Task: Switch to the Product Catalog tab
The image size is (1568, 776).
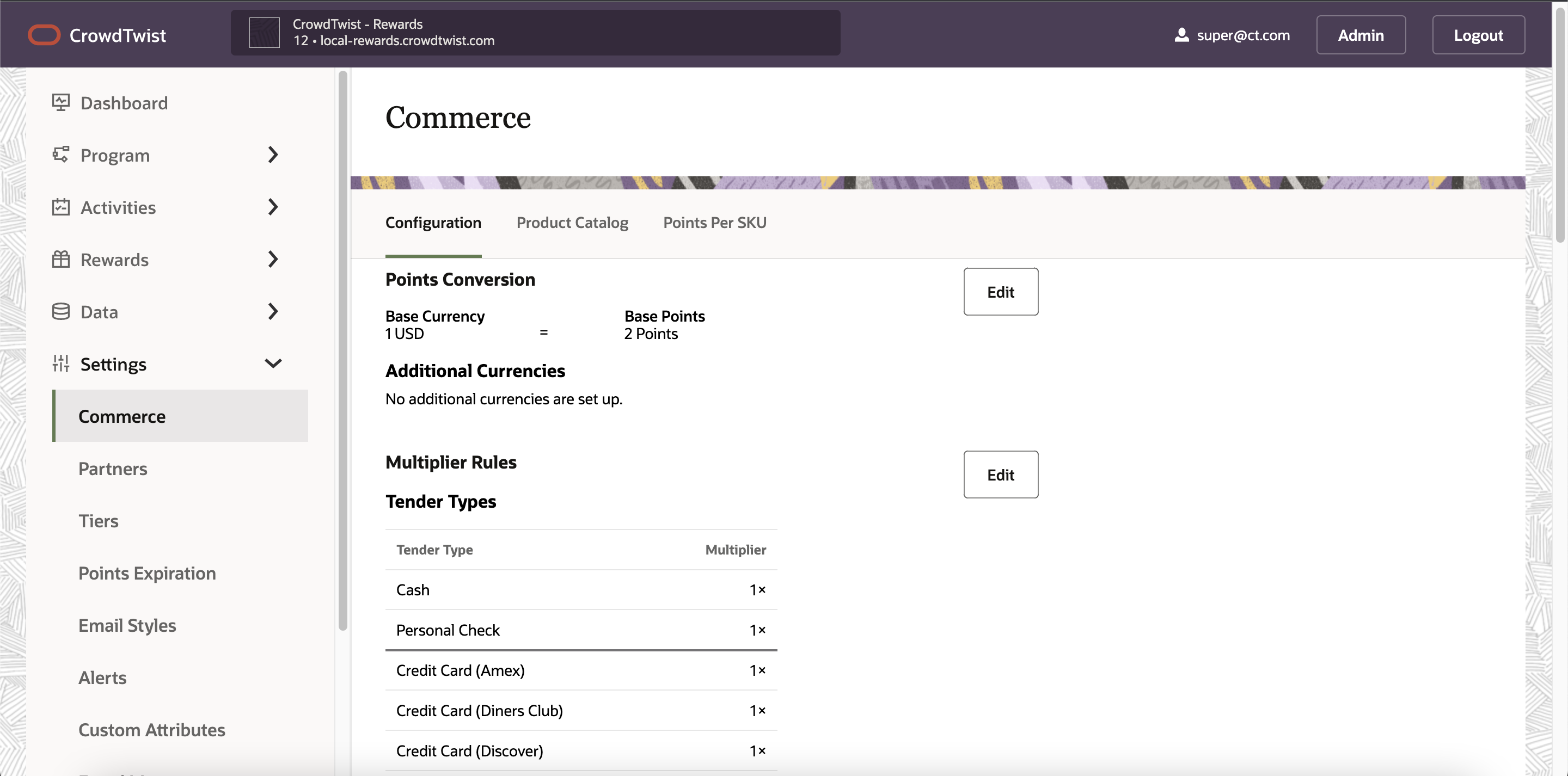Action: coord(572,223)
